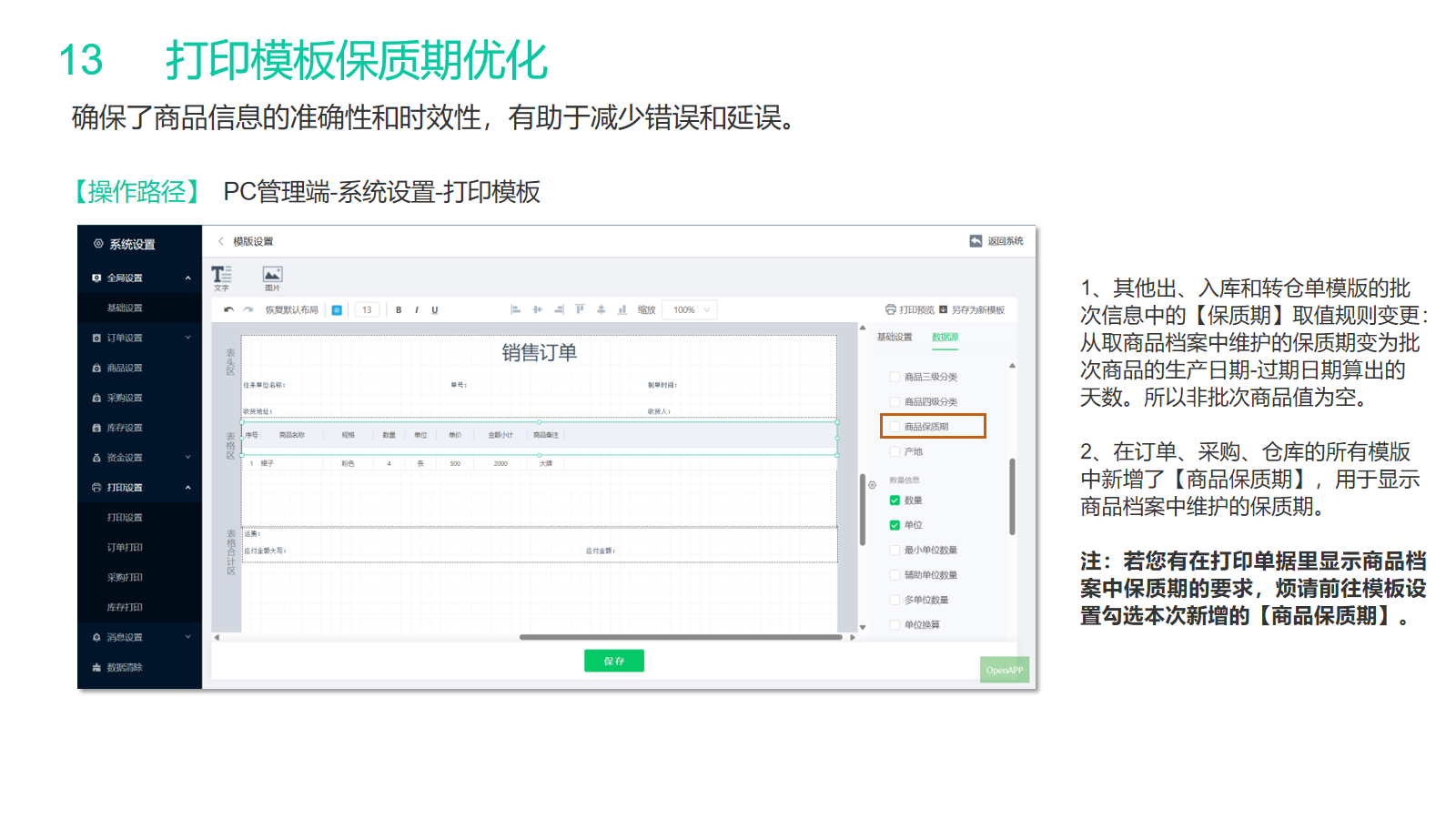Align selected elements to the bottom edge

(x=622, y=309)
